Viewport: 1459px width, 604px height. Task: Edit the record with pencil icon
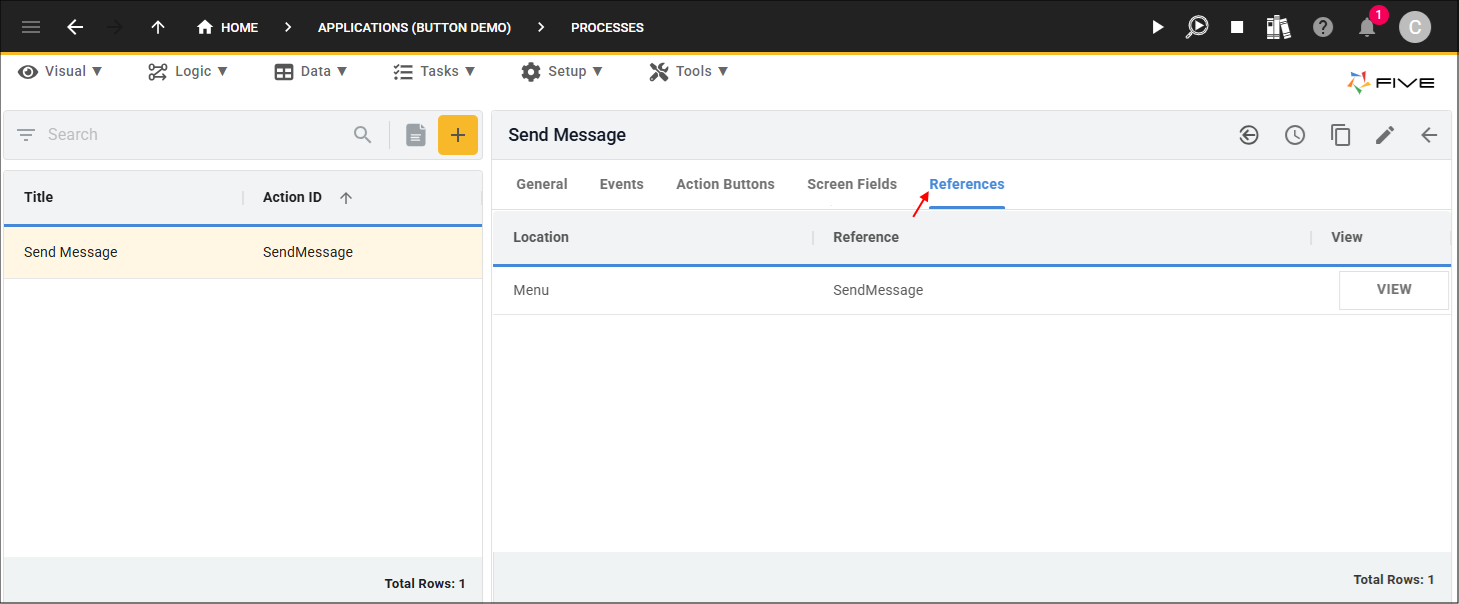(x=1385, y=135)
